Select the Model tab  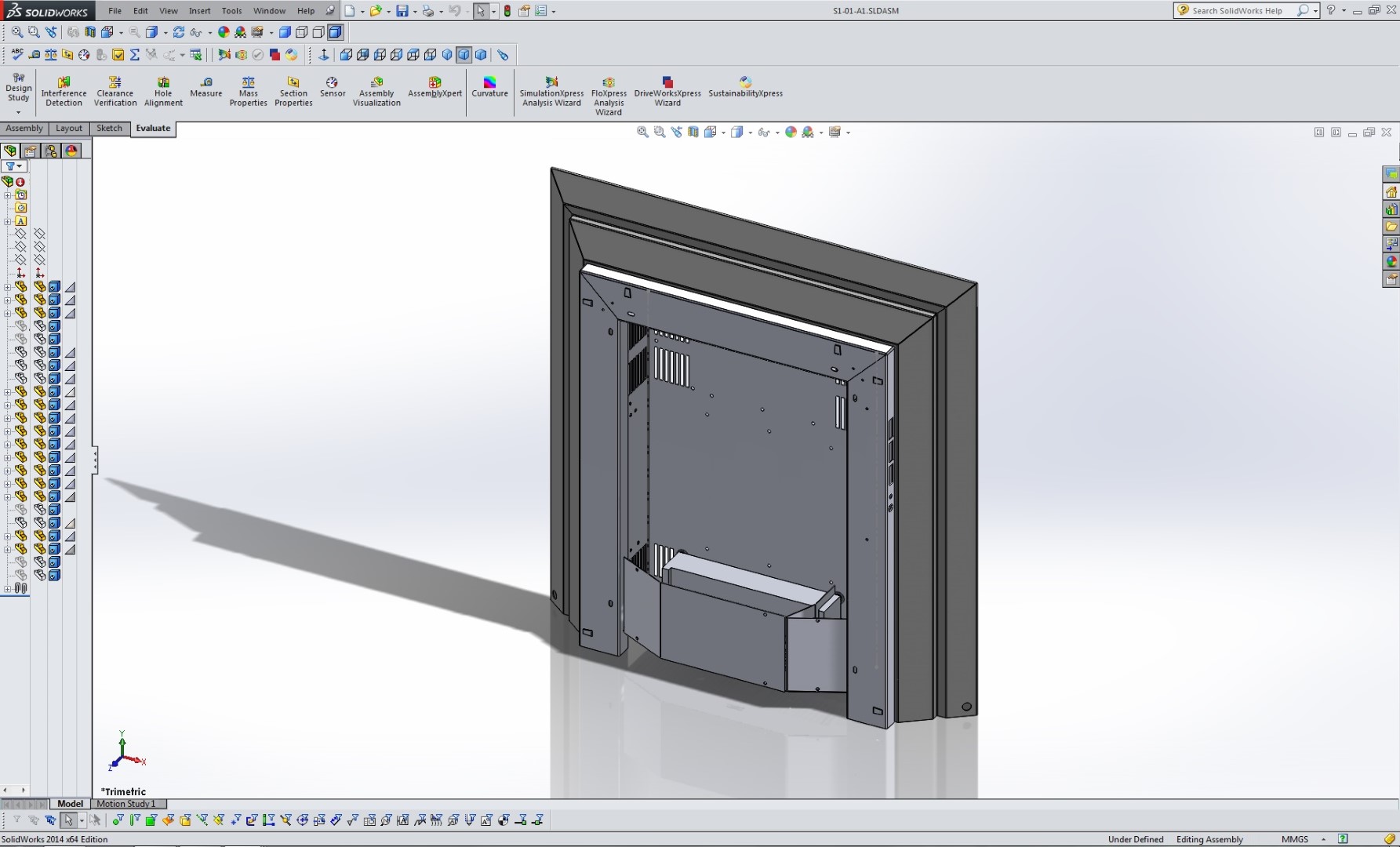point(70,804)
